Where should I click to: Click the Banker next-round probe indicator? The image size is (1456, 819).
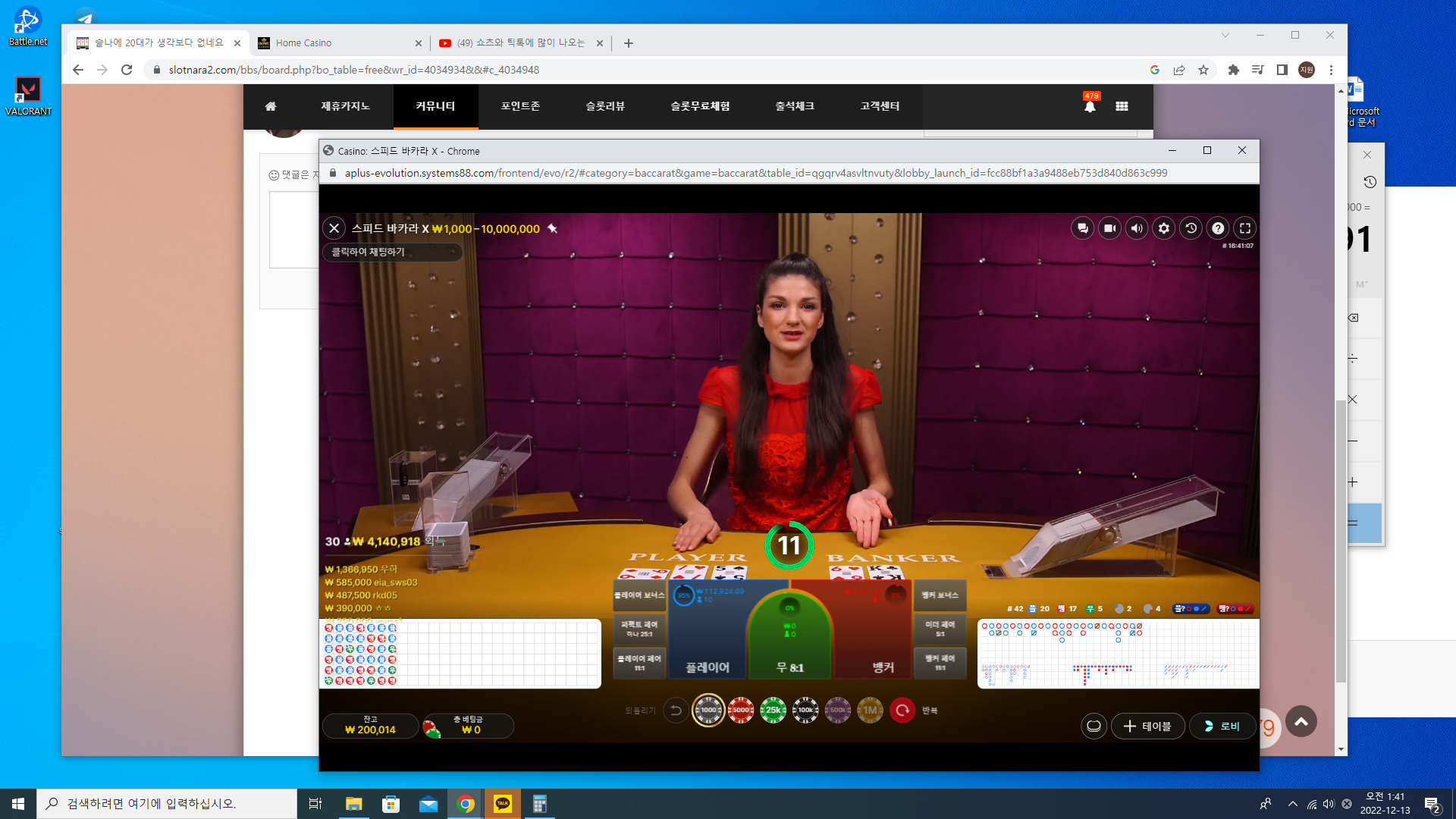coord(1235,609)
